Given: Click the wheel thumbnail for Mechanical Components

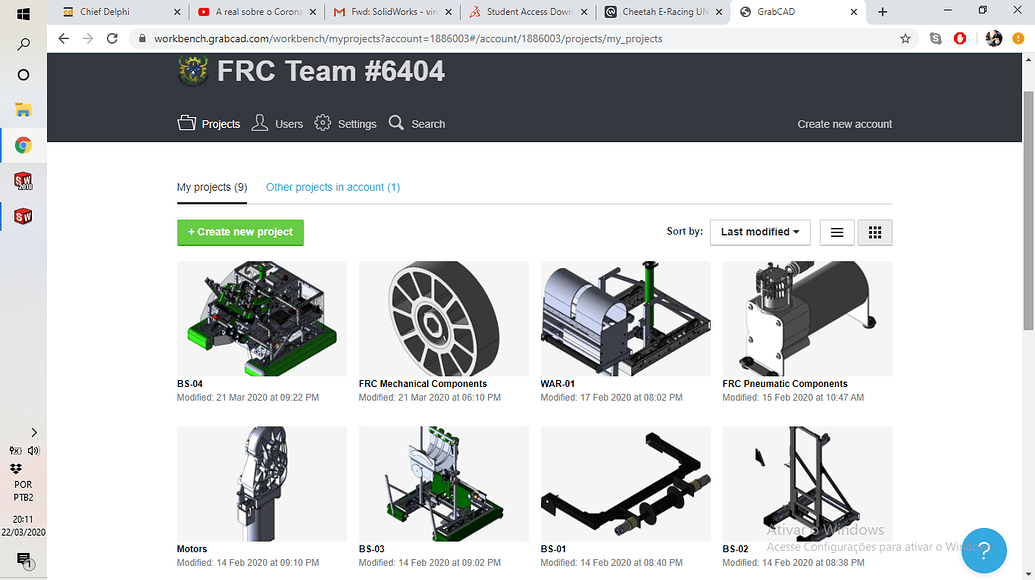Looking at the screenshot, I should coord(444,319).
